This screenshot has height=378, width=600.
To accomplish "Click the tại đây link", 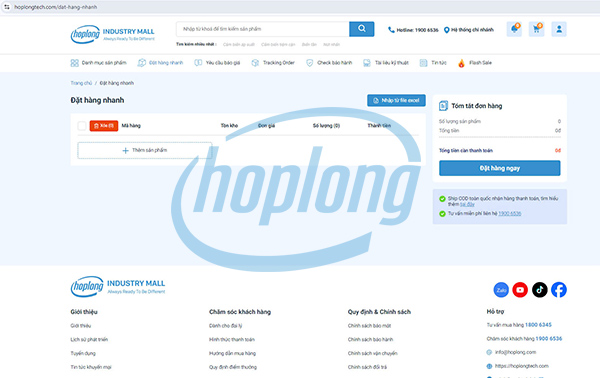I will [x=467, y=204].
